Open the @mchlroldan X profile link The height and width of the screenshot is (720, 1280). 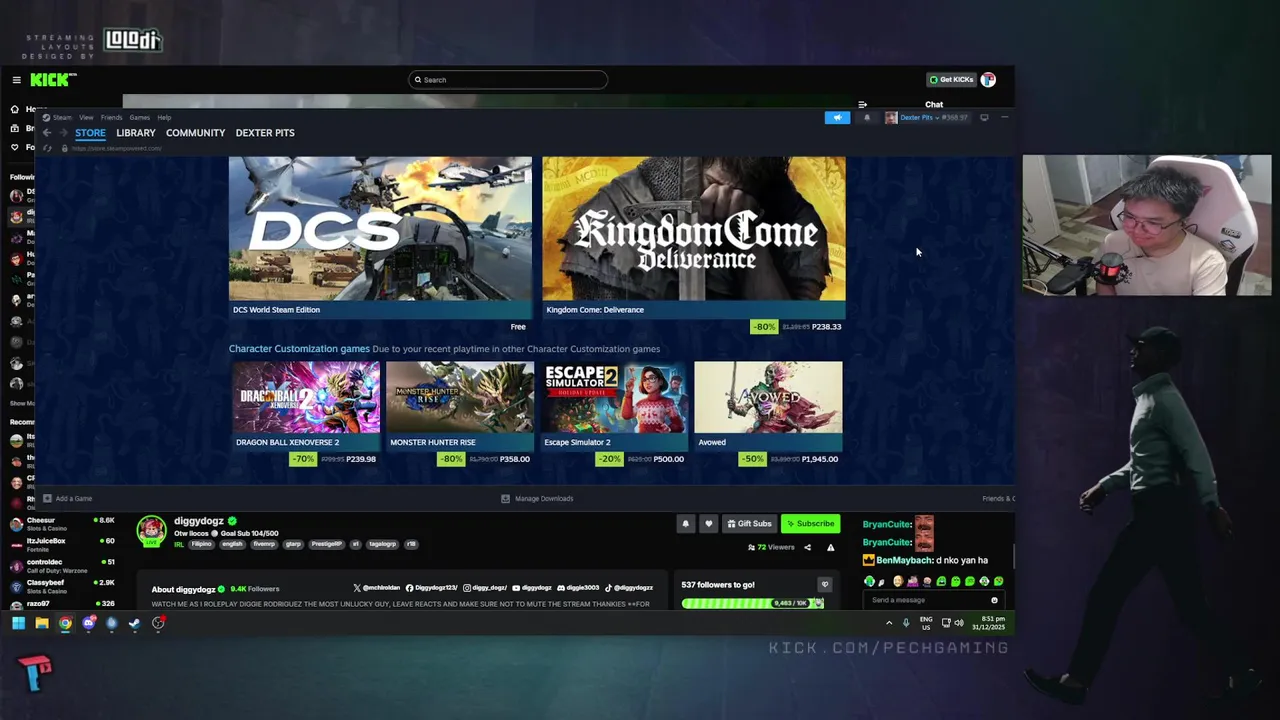pyautogui.click(x=376, y=588)
